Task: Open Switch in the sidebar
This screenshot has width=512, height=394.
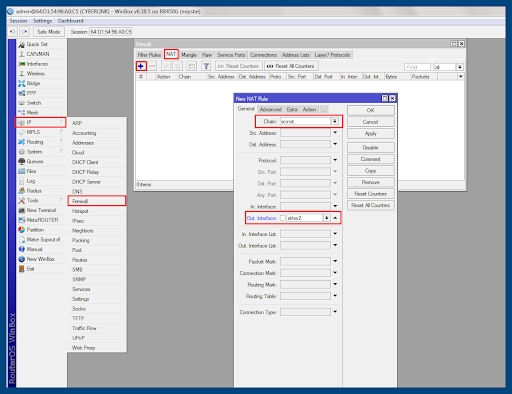Action: 34,103
